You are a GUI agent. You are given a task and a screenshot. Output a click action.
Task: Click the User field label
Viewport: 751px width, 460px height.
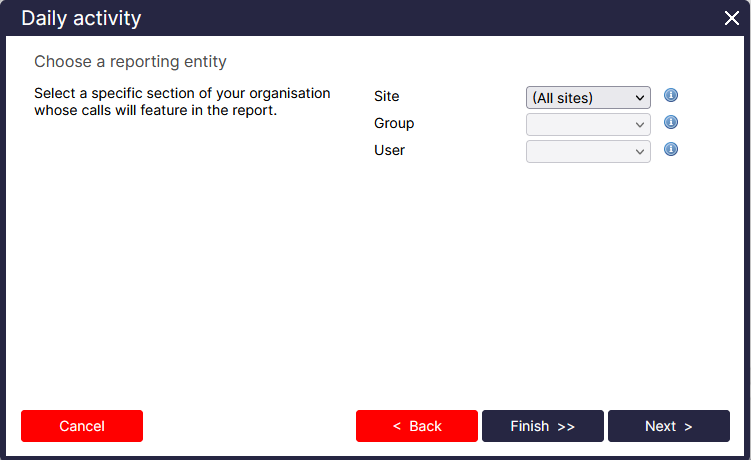point(389,150)
